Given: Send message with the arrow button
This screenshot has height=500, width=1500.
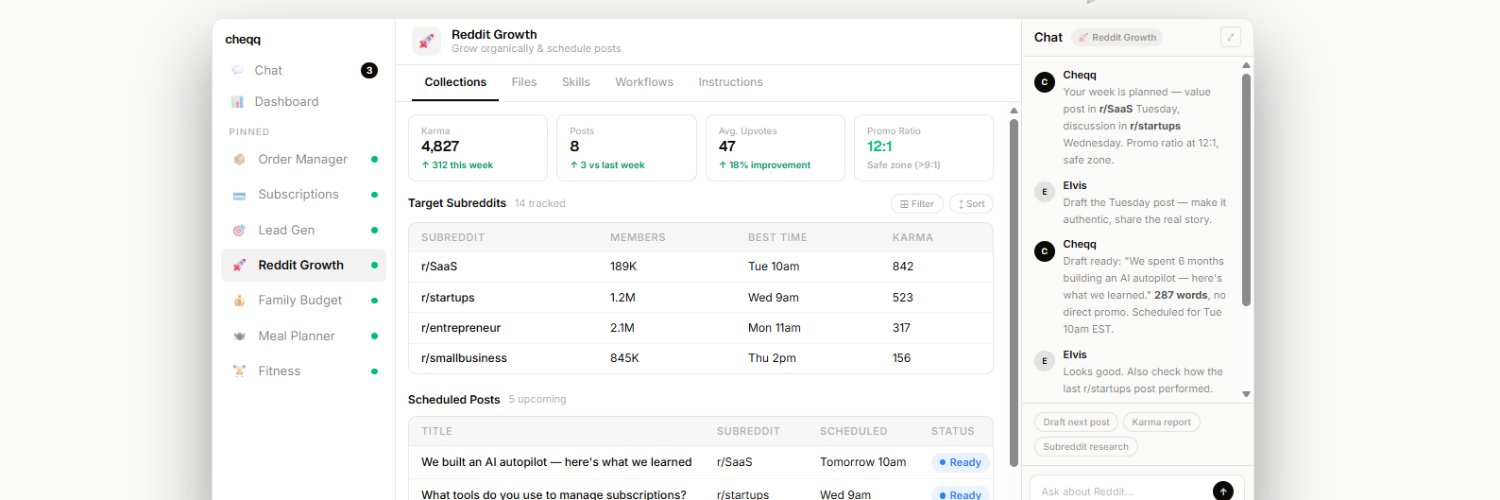Looking at the screenshot, I should tap(1223, 491).
